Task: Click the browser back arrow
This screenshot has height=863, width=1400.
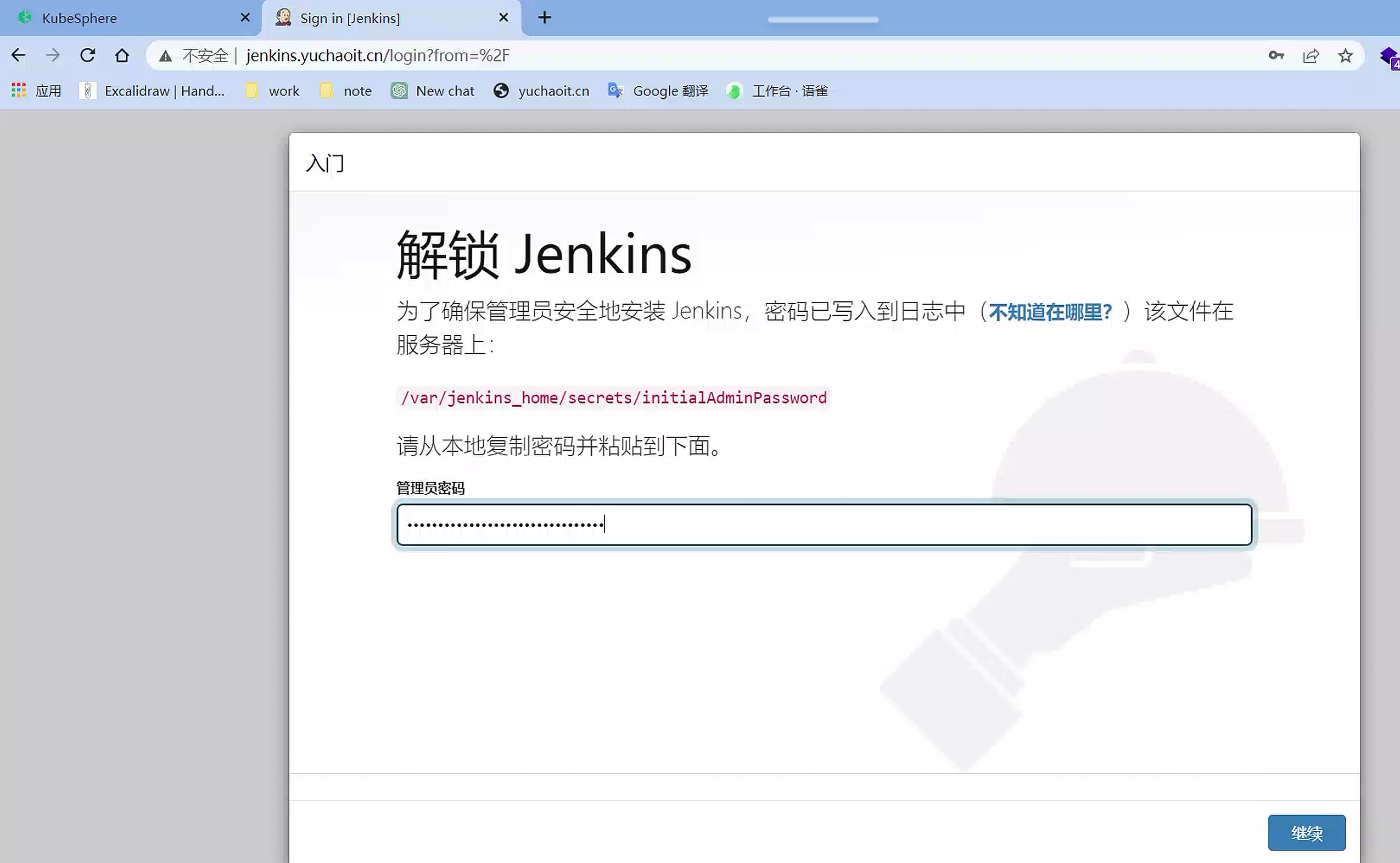Action: tap(18, 55)
